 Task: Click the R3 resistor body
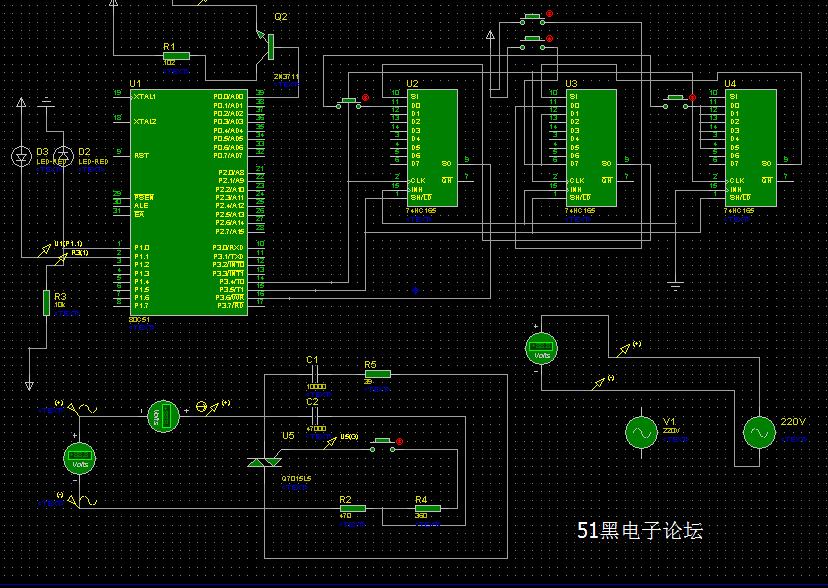click(46, 302)
